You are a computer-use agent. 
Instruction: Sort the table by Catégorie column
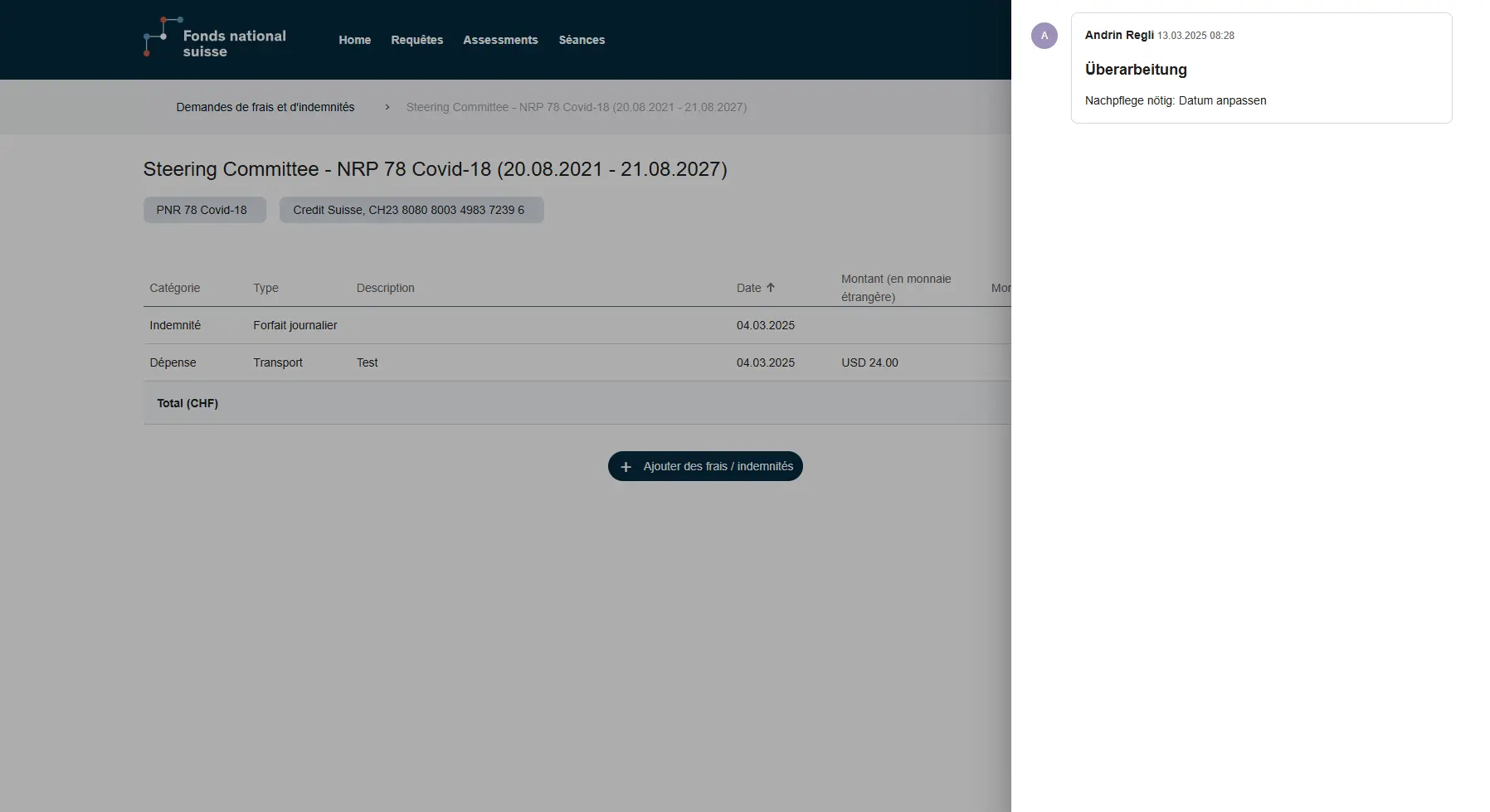pos(175,288)
